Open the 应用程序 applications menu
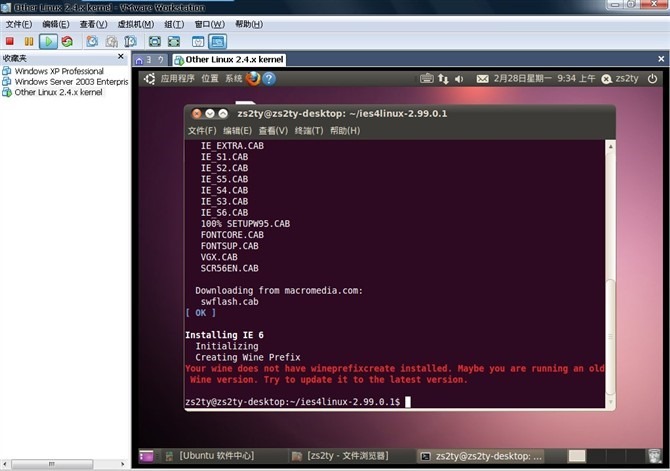Viewport: 670px width, 471px height. point(178,79)
